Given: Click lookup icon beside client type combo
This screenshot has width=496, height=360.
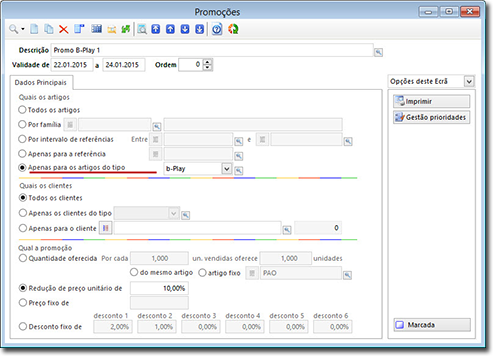Looking at the screenshot, I should pos(186,215).
